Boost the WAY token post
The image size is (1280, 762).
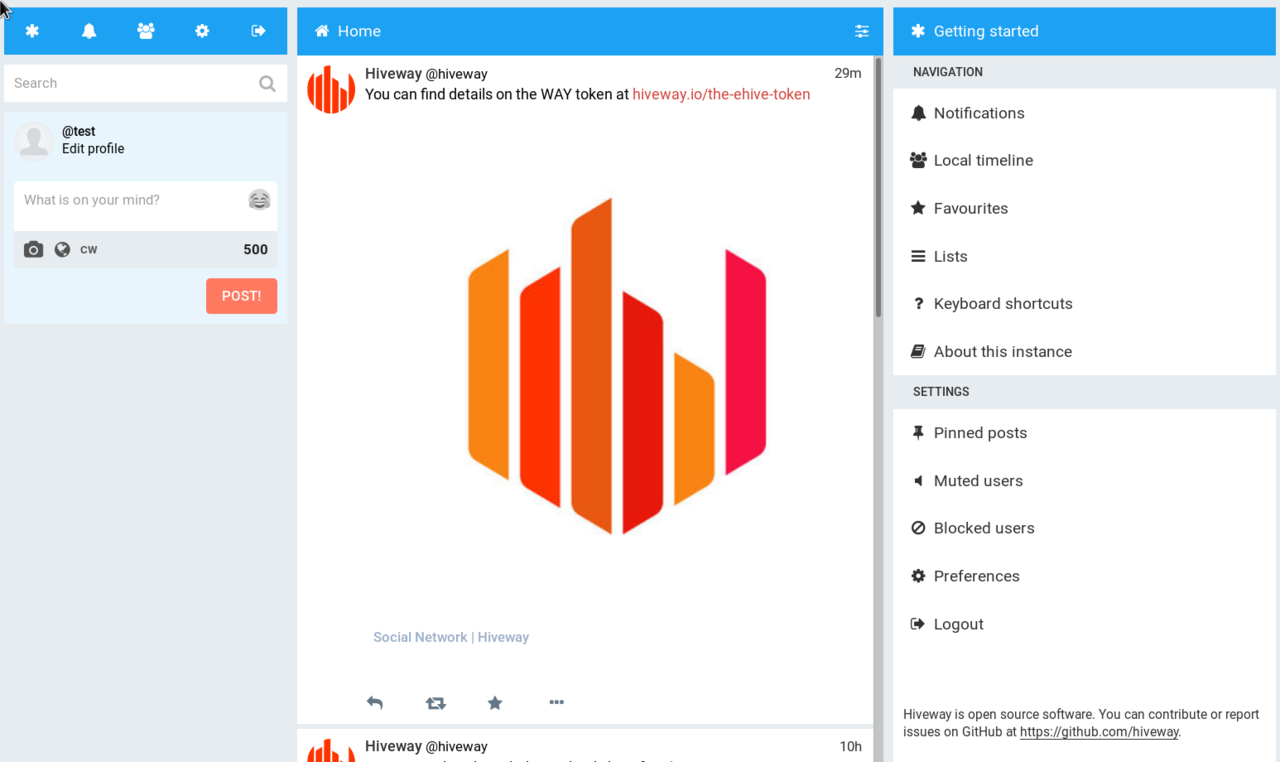(435, 703)
